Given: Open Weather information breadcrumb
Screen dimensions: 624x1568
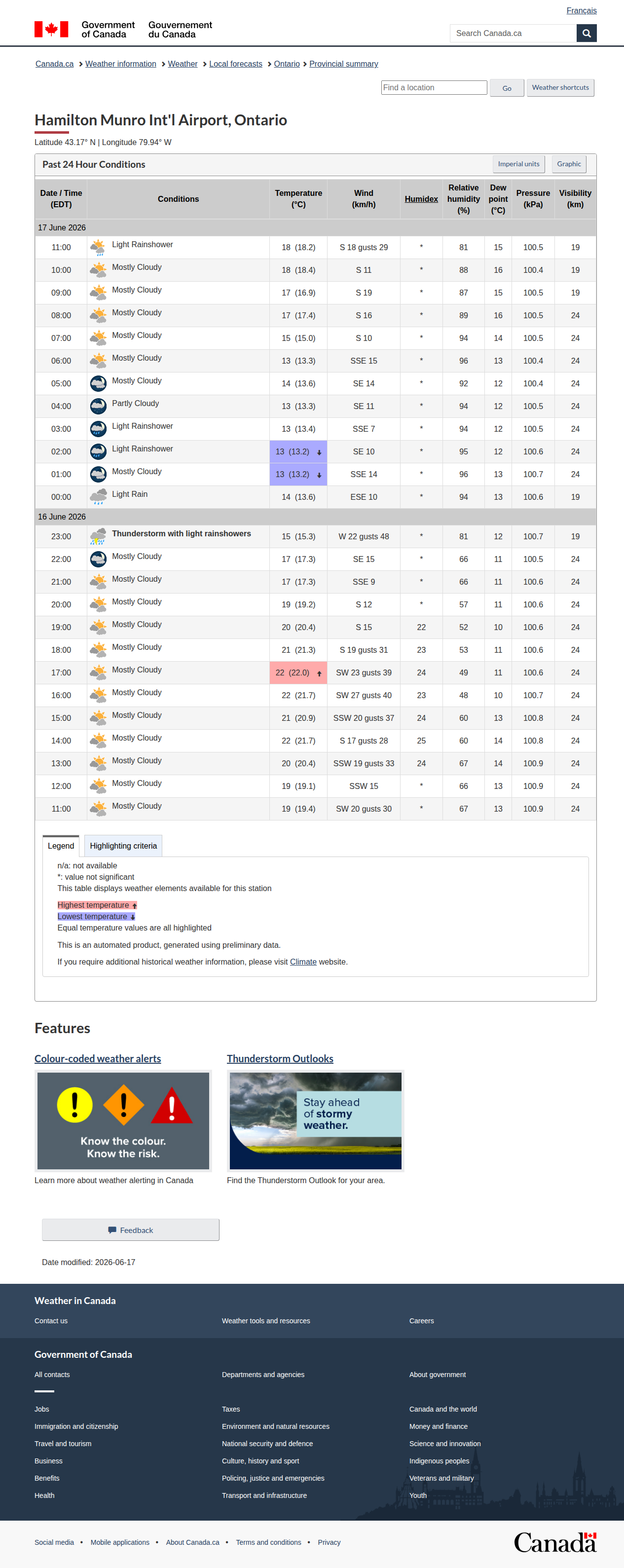Looking at the screenshot, I should click(x=120, y=64).
